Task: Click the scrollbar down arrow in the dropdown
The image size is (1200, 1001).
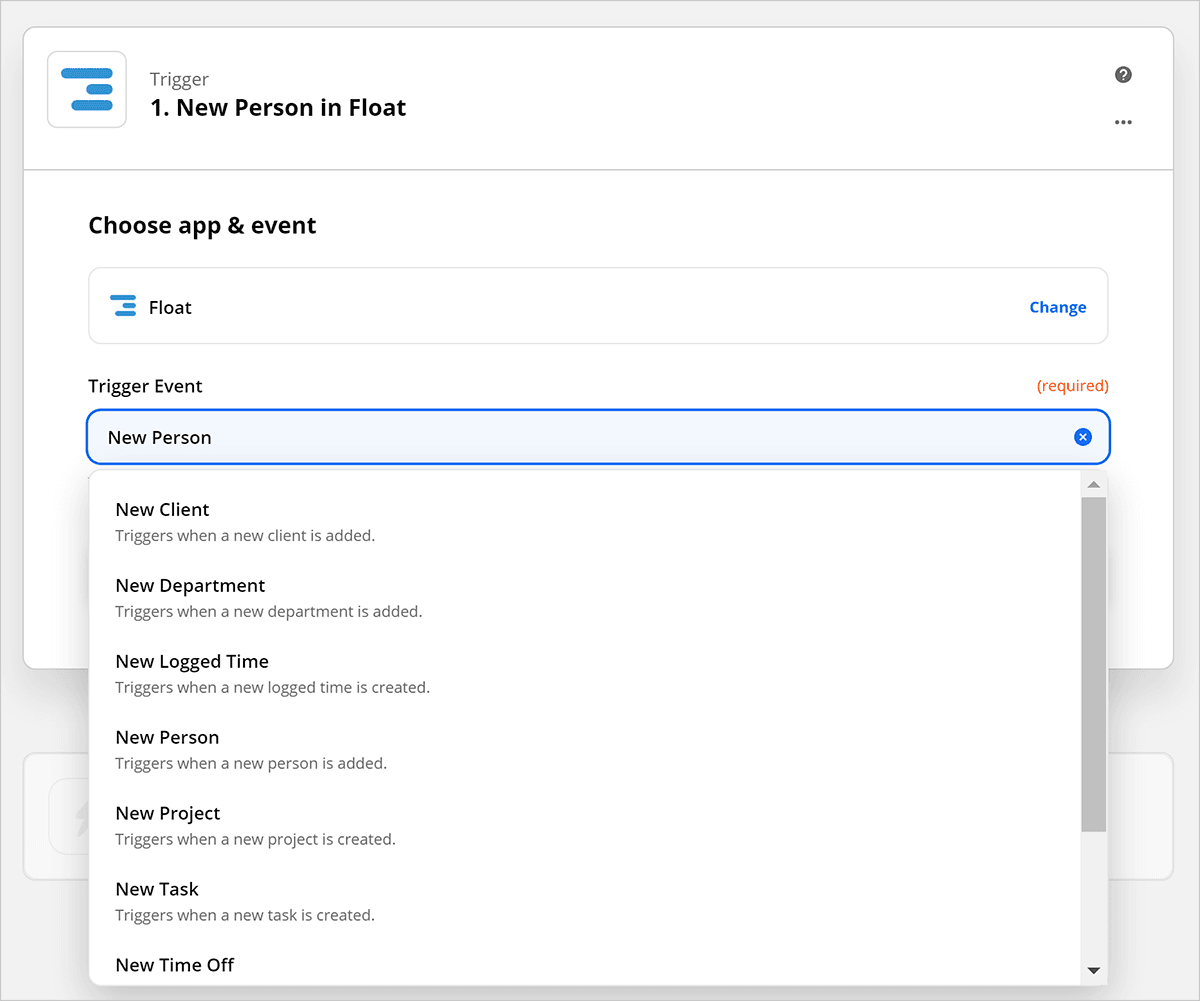Action: click(1093, 969)
